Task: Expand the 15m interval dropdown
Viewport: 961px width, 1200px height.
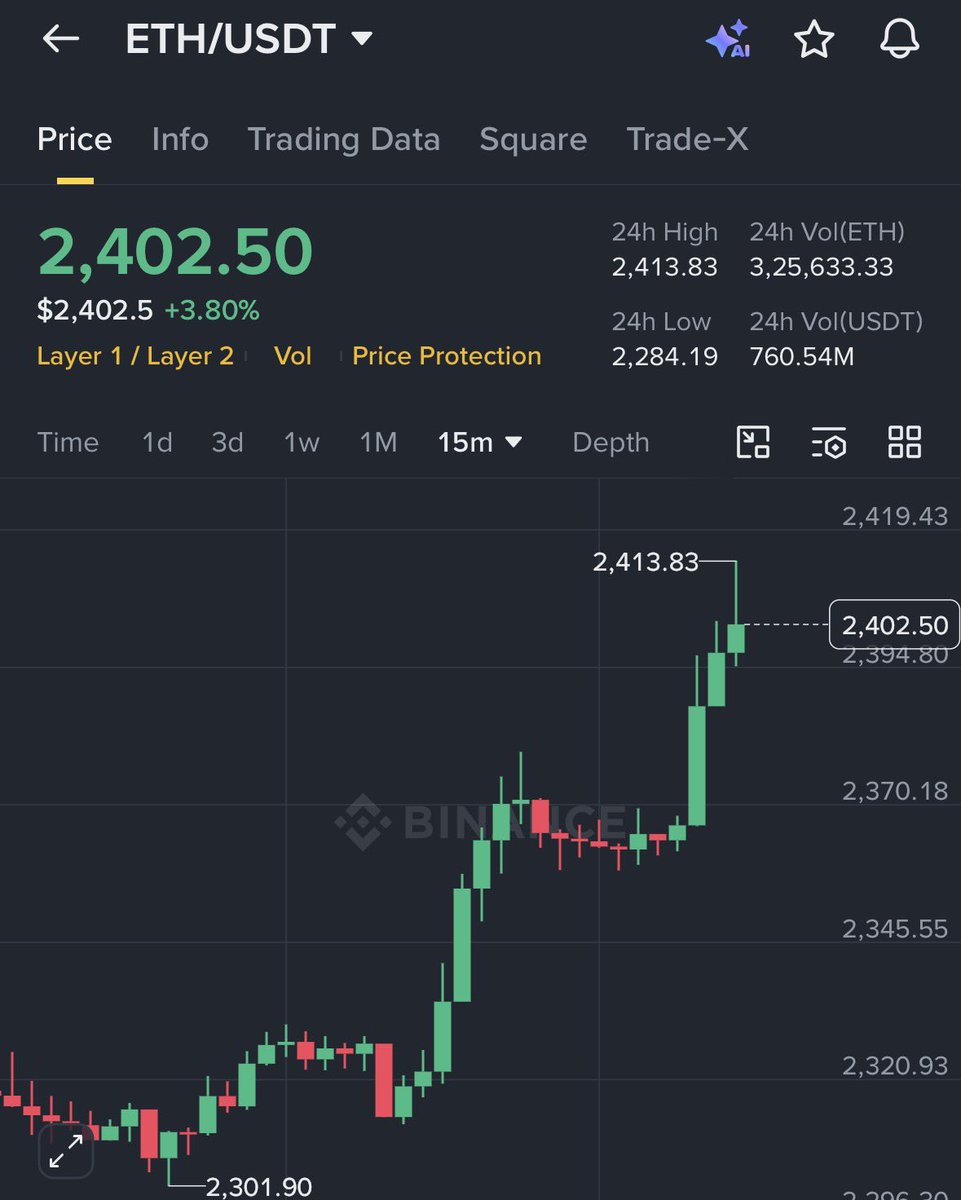Action: [480, 442]
